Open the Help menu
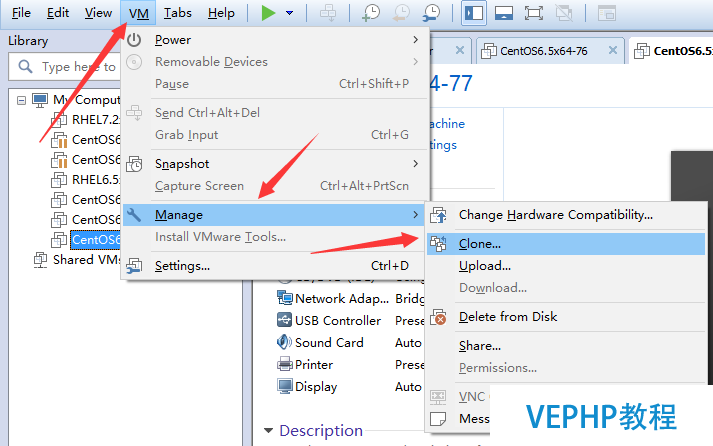This screenshot has height=446, width=713. 221,13
